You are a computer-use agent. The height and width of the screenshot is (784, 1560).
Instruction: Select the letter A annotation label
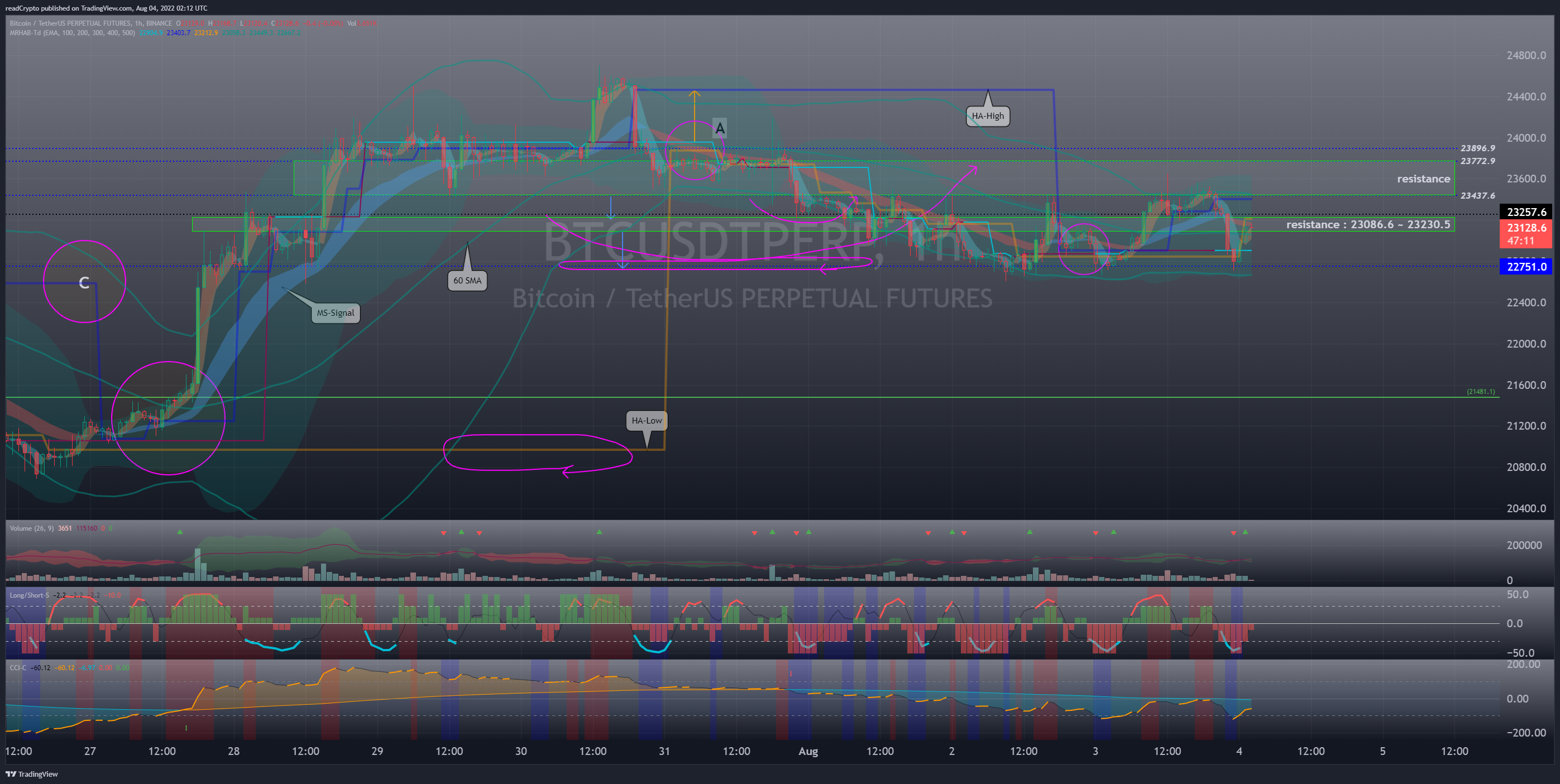720,128
